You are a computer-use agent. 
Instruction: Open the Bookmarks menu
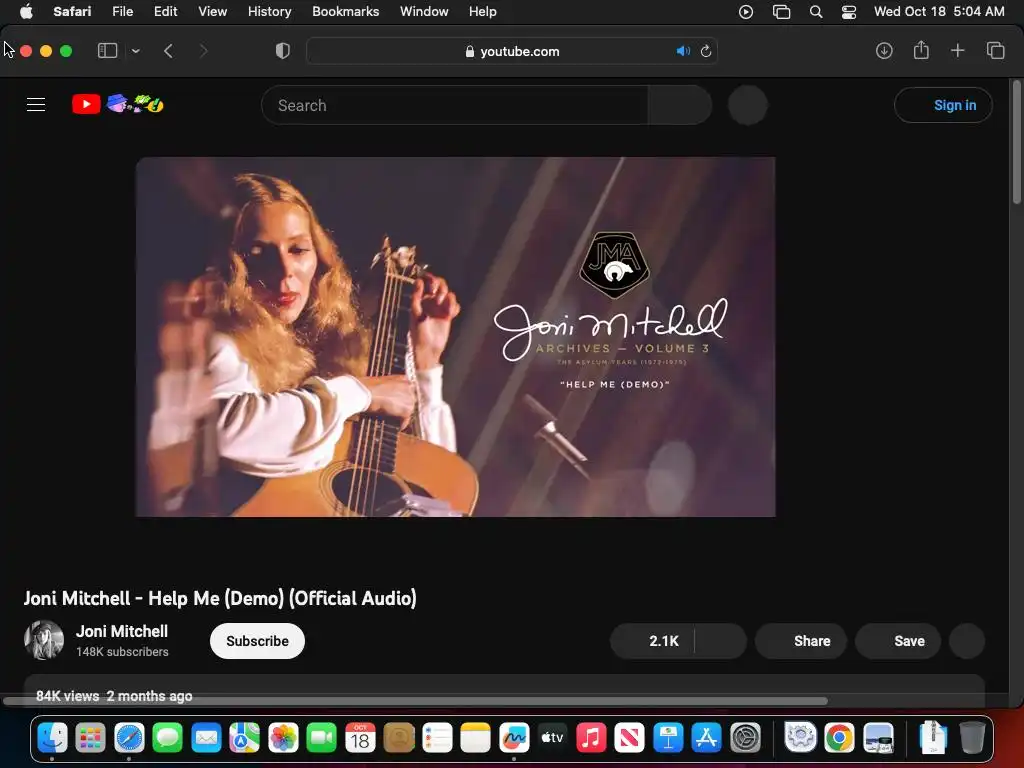tap(345, 12)
